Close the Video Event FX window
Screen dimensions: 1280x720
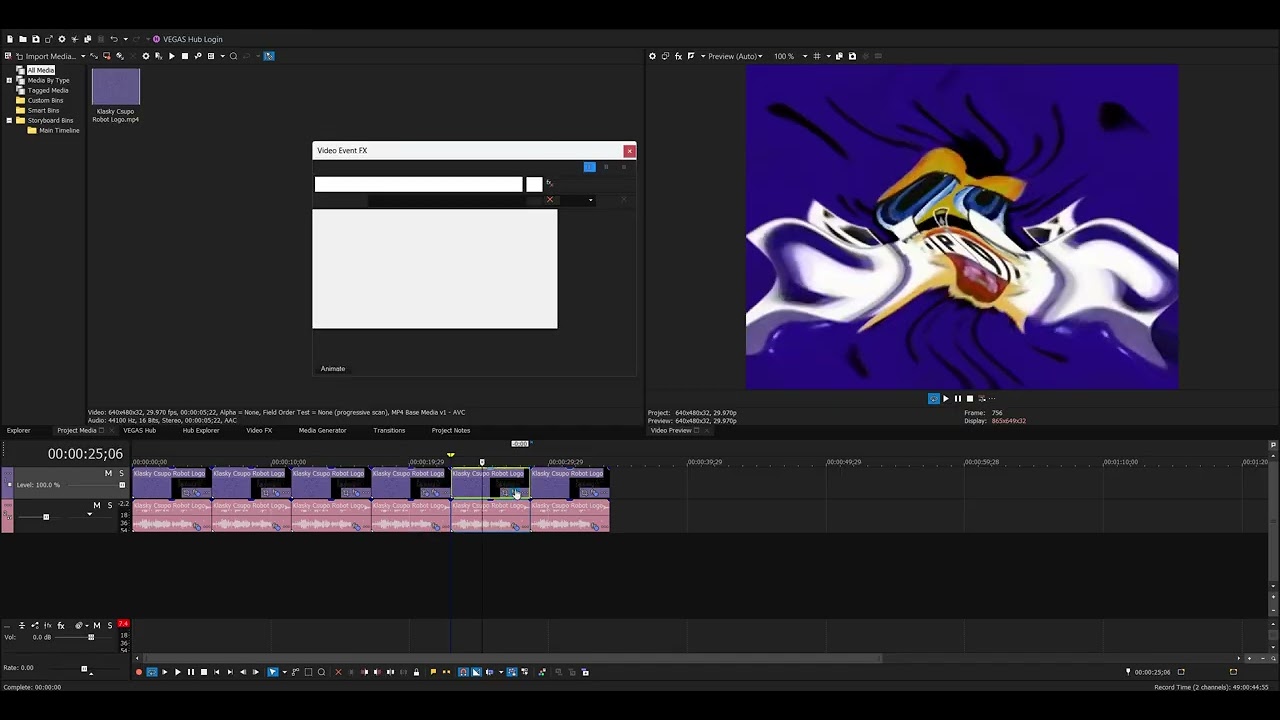click(629, 151)
